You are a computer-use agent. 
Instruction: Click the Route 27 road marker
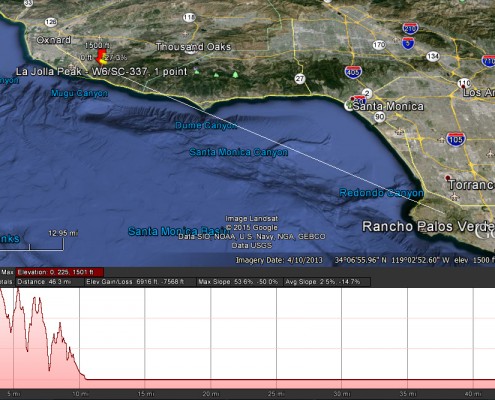[300, 79]
